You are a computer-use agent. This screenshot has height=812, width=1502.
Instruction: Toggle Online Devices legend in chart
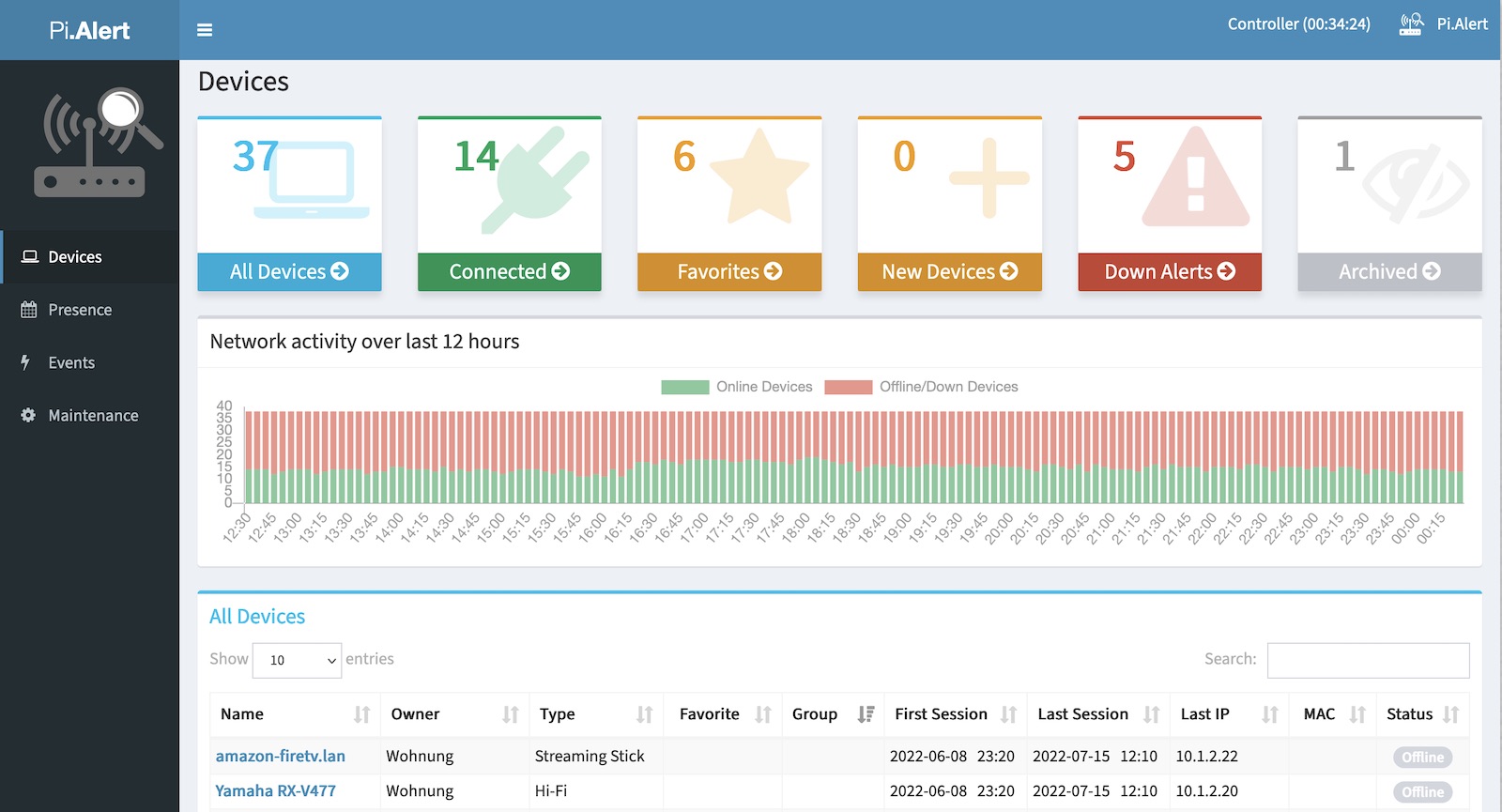(x=737, y=387)
